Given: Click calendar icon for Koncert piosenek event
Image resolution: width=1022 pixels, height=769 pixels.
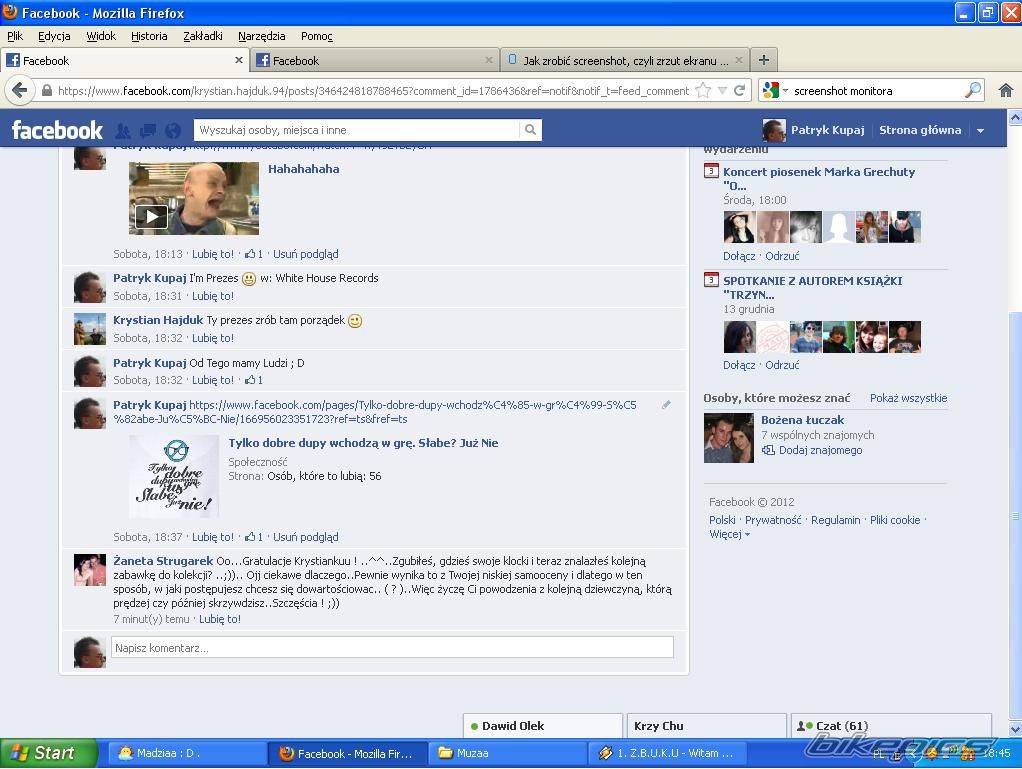Looking at the screenshot, I should 711,171.
